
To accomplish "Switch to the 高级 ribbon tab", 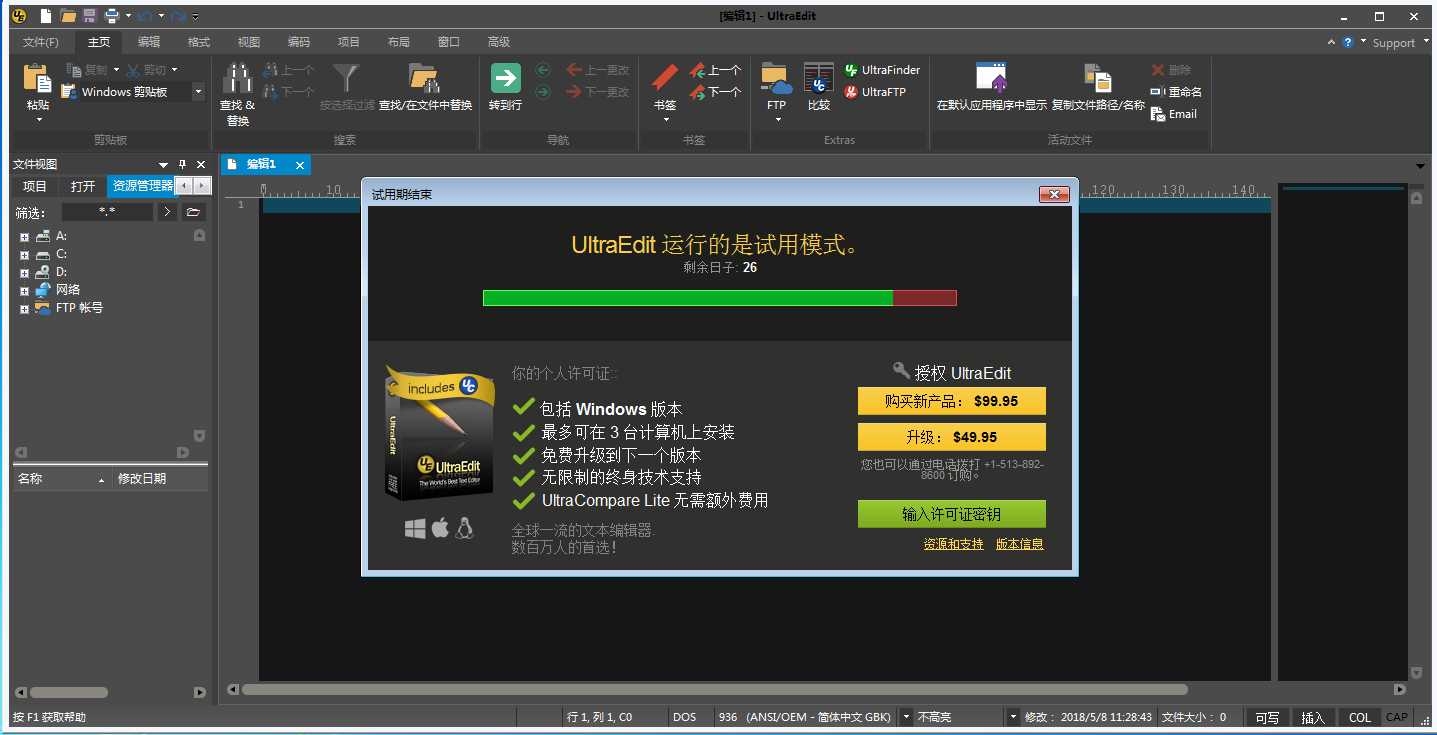I will pos(499,42).
